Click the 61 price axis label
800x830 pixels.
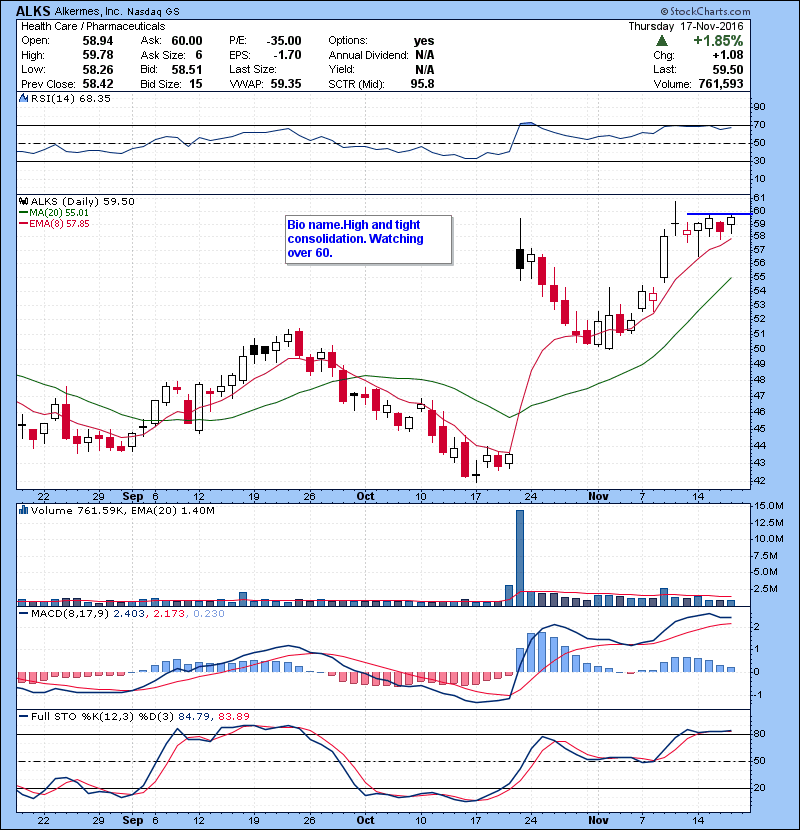click(759, 197)
